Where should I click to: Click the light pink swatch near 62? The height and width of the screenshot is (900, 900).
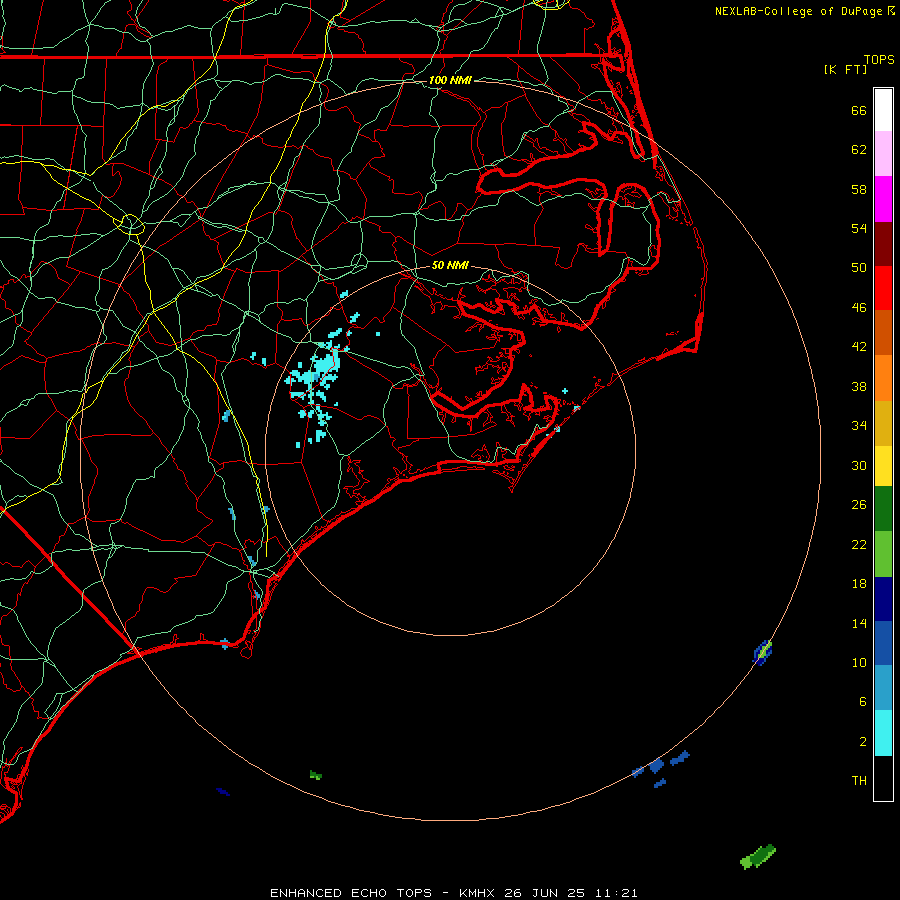[x=883, y=153]
